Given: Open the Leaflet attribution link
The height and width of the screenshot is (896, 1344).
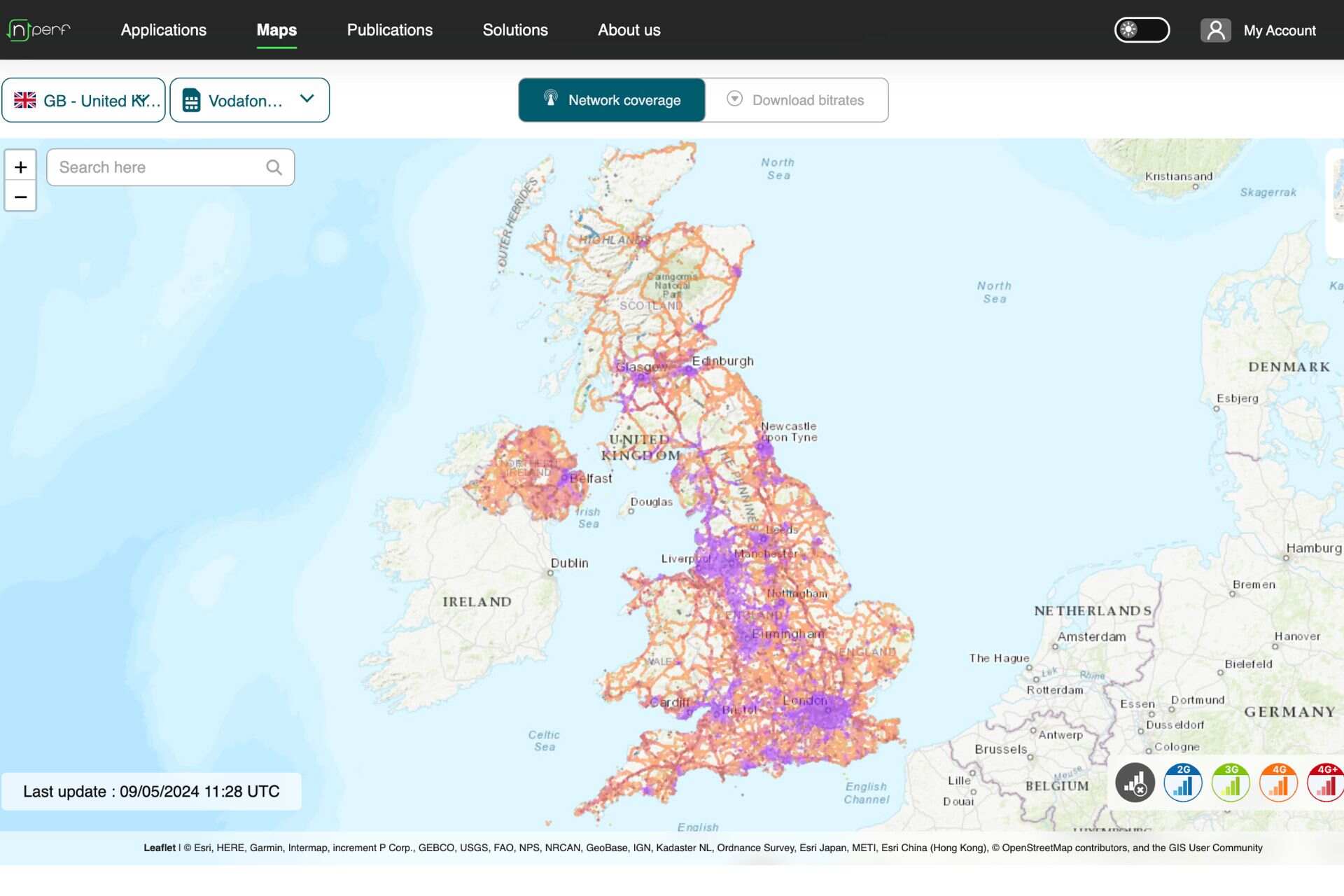Looking at the screenshot, I should 160,848.
